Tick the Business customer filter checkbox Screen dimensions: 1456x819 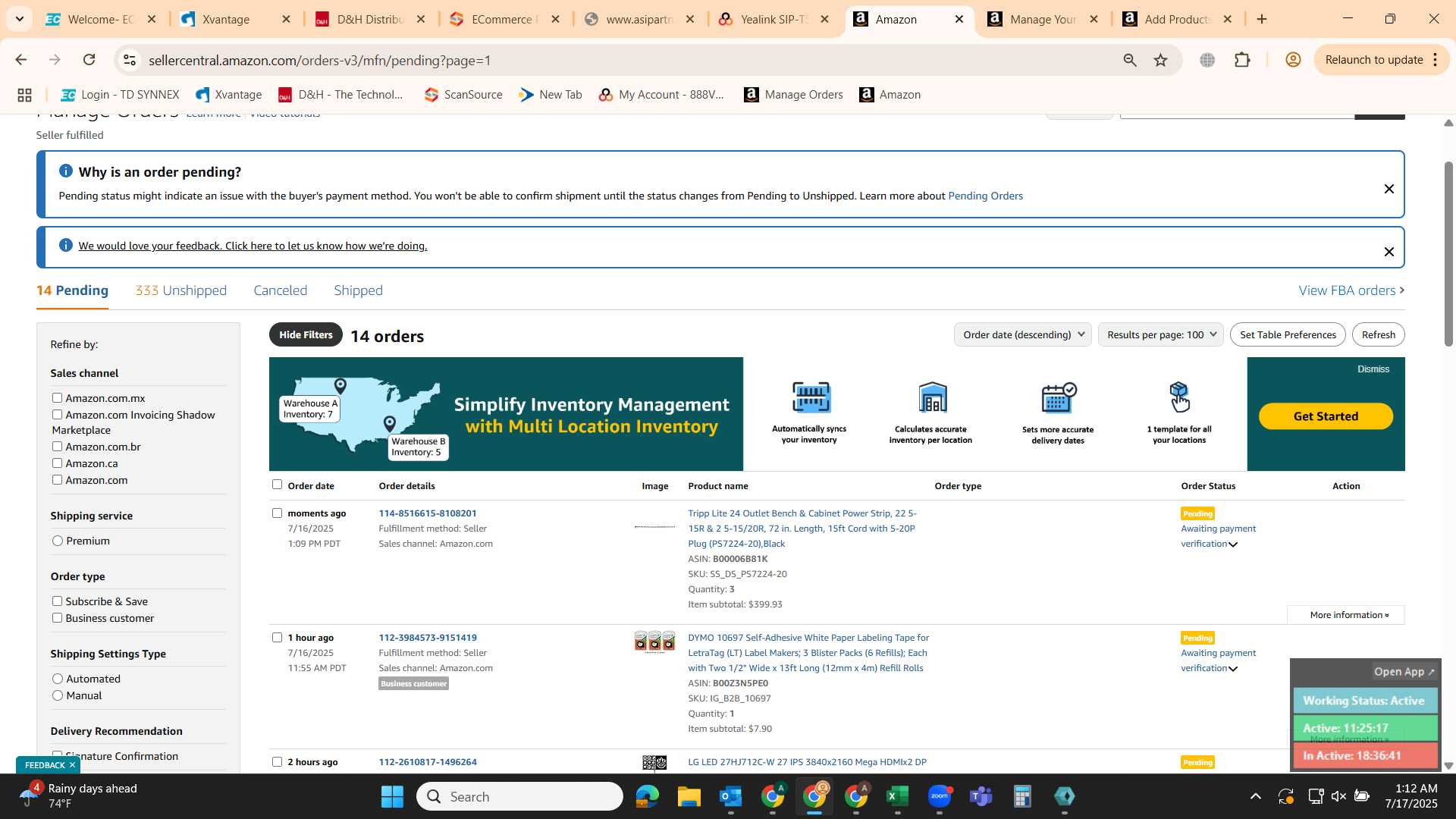tap(57, 617)
